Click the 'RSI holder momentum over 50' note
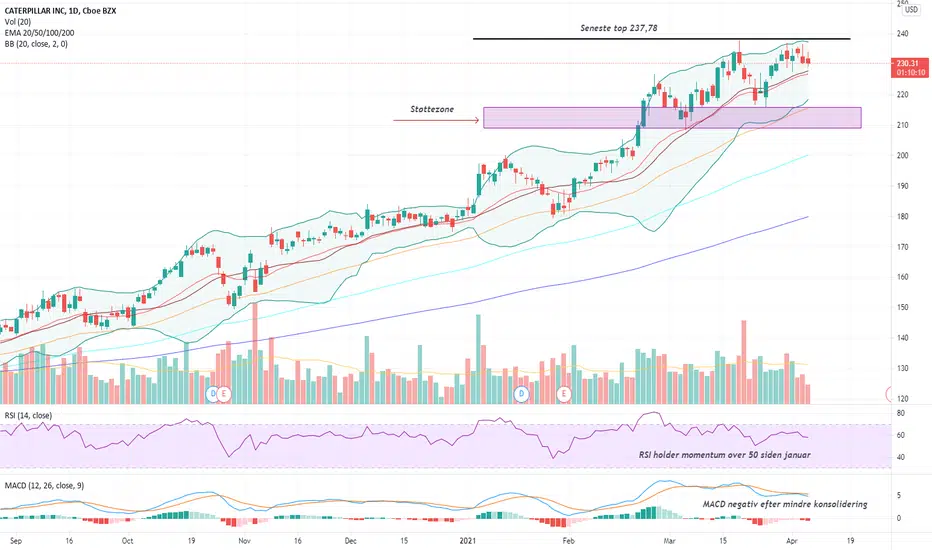 pyautogui.click(x=725, y=455)
